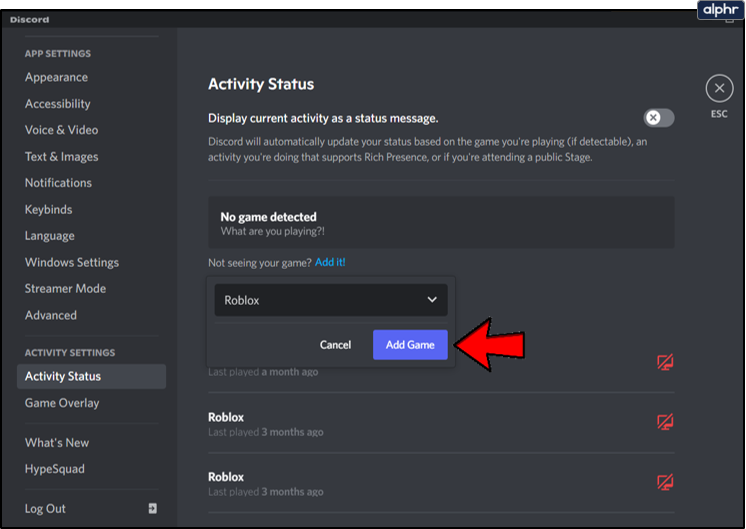746x529 pixels.
Task: Click the Log Out arrow icon
Action: click(152, 508)
